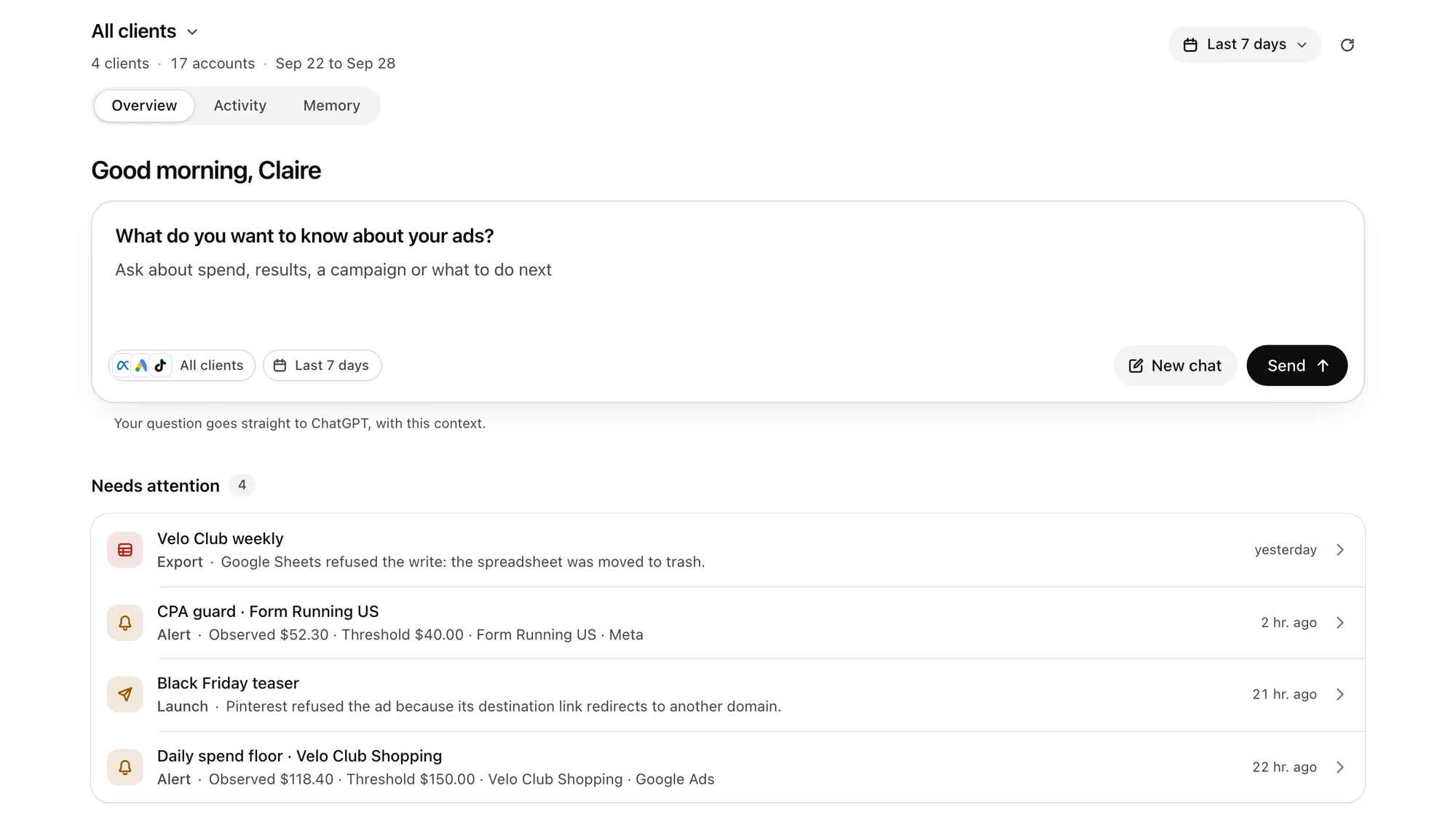Click the 'Sep 22 to Sep 28' date text
Image resolution: width=1456 pixels, height=831 pixels.
335,63
